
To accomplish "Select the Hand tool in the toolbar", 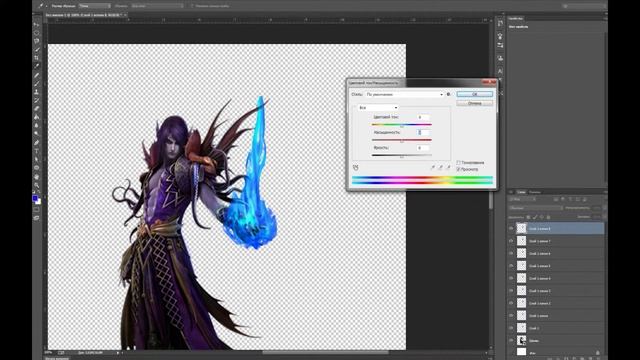I will coord(36,176).
